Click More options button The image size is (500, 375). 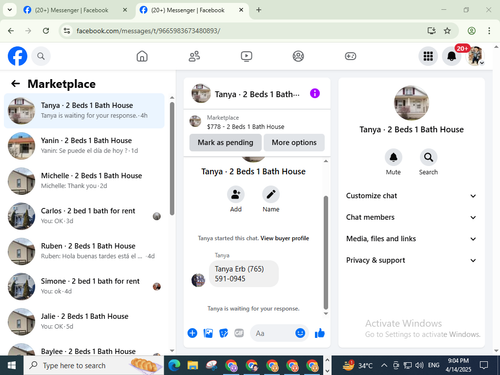[294, 143]
